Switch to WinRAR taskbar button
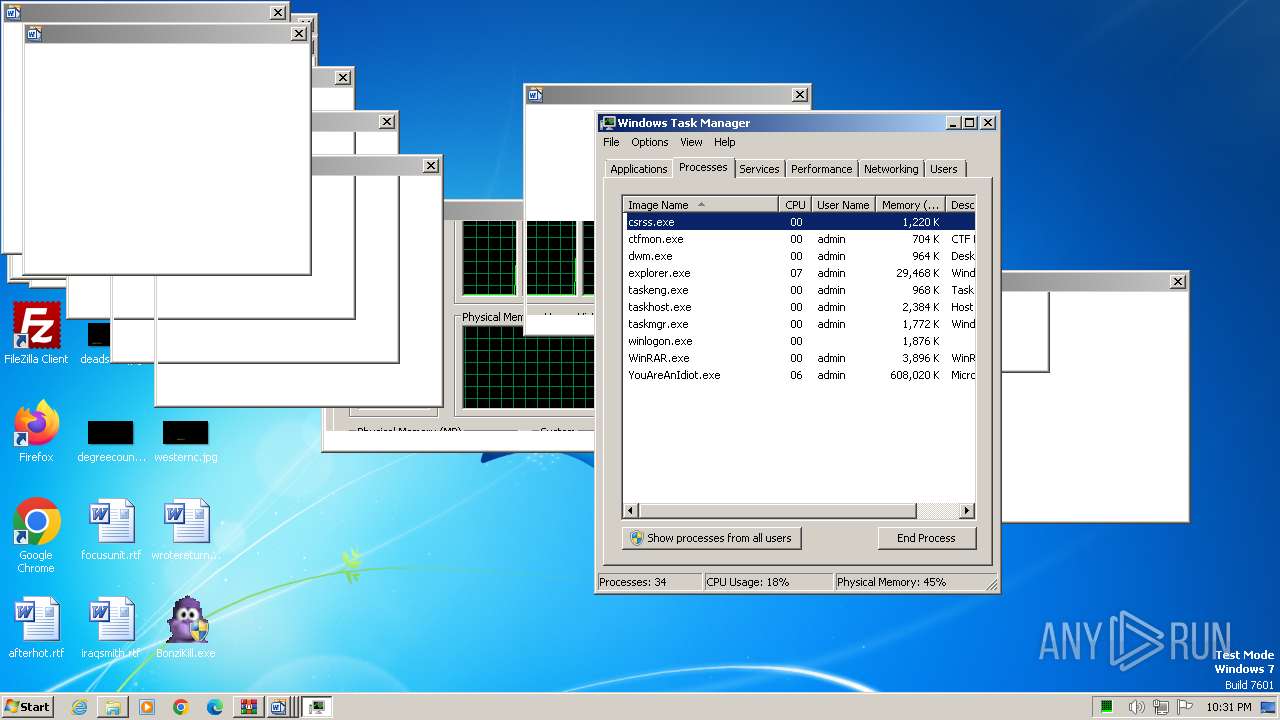Screen dimensions: 1280x720 [249, 707]
